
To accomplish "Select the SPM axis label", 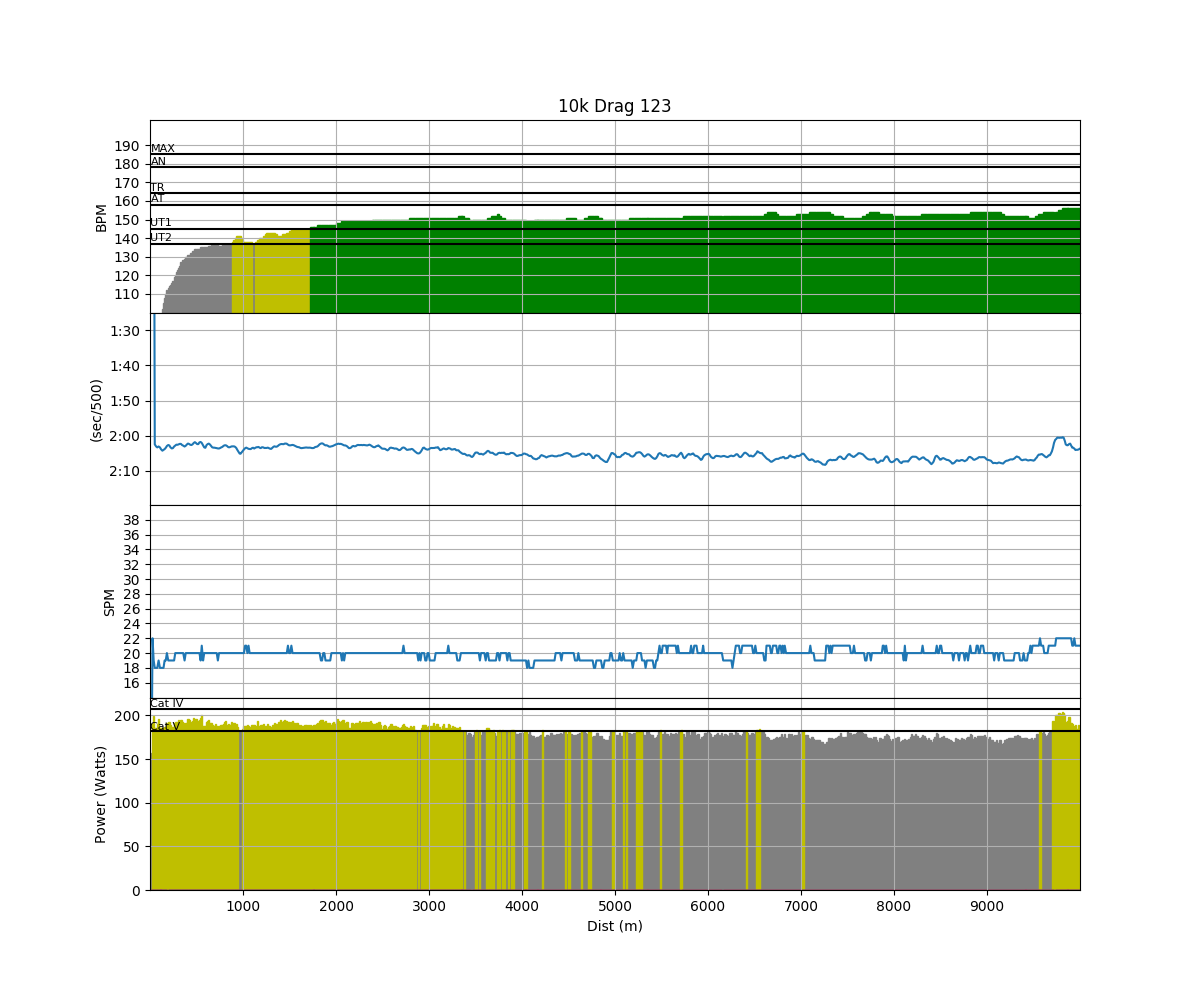I will coord(110,602).
